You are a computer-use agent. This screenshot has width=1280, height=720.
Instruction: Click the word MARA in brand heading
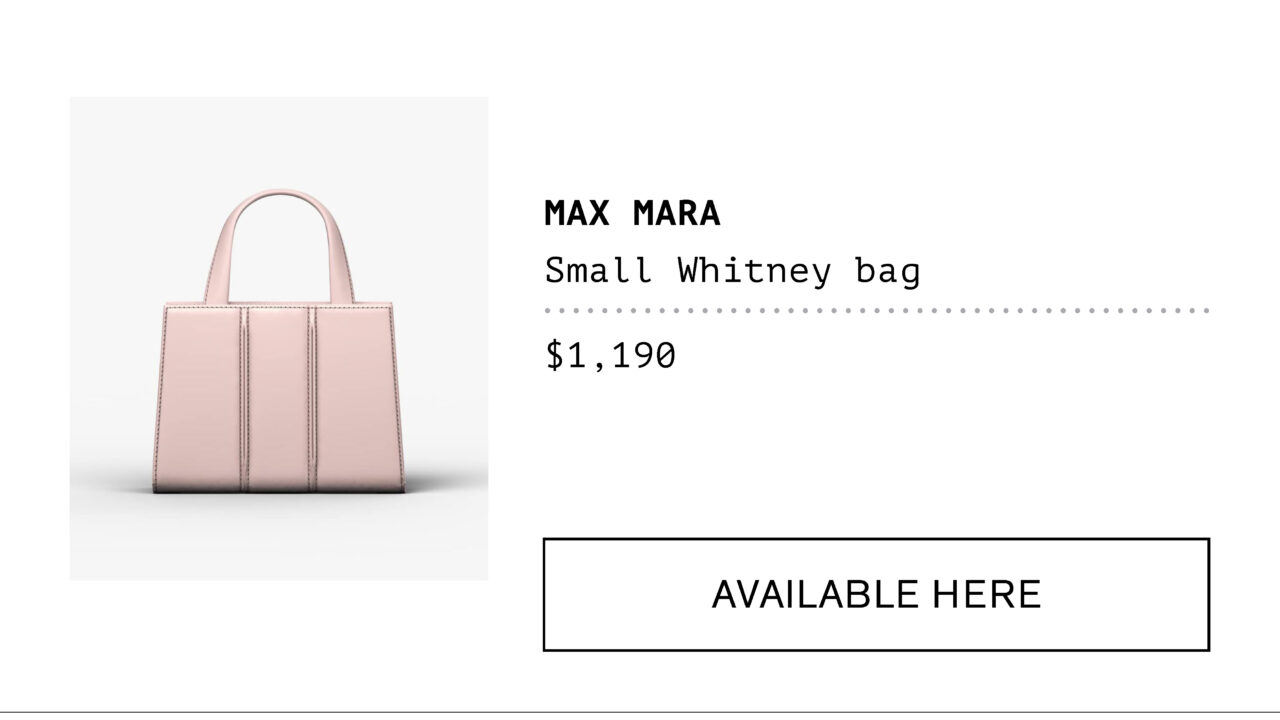tap(676, 213)
